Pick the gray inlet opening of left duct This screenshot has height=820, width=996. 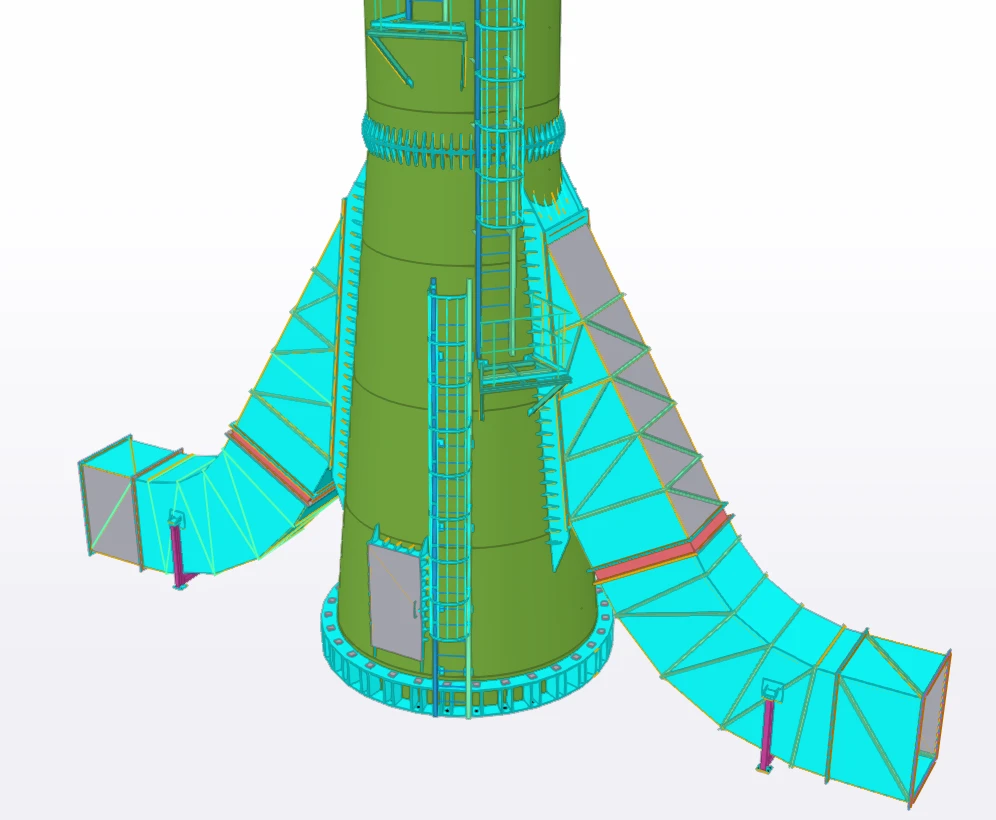(109, 506)
